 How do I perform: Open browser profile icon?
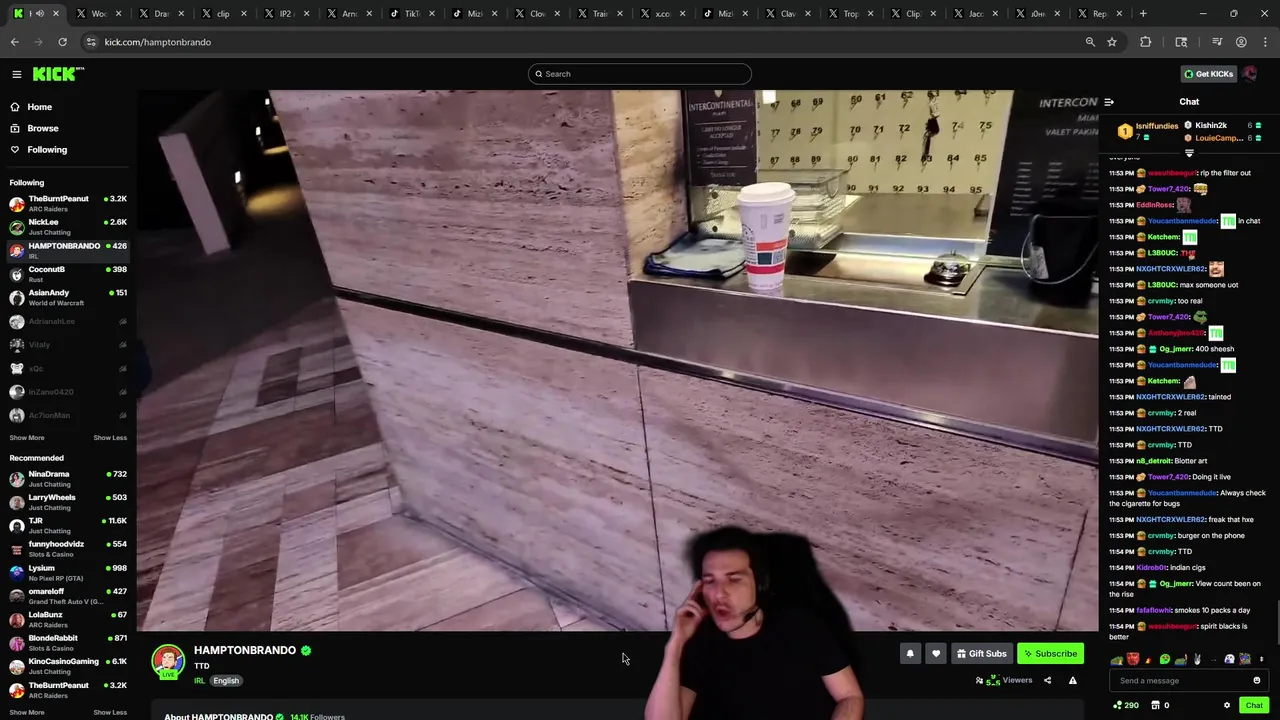[1241, 42]
